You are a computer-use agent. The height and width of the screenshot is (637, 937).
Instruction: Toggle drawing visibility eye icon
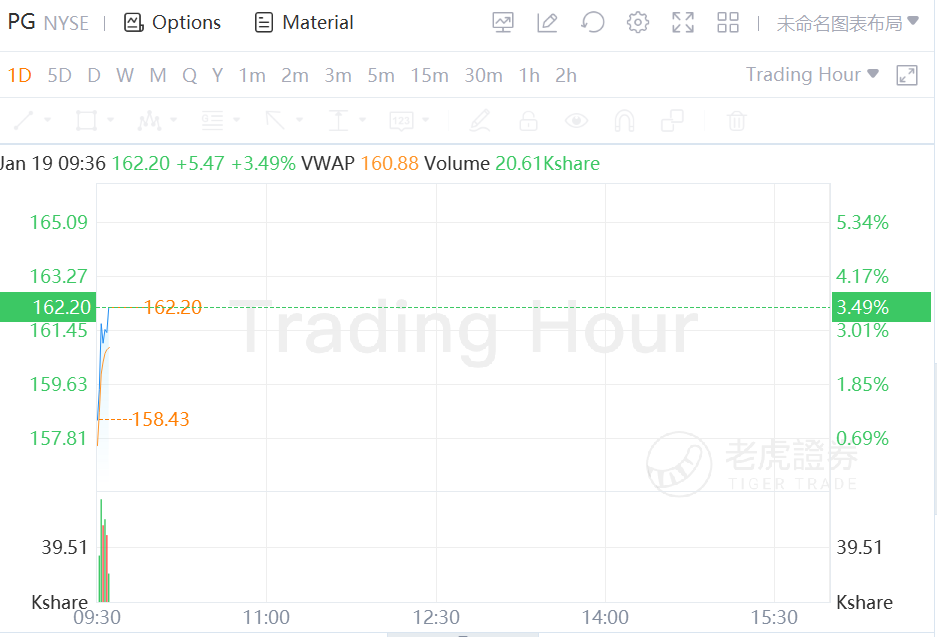coord(576,121)
